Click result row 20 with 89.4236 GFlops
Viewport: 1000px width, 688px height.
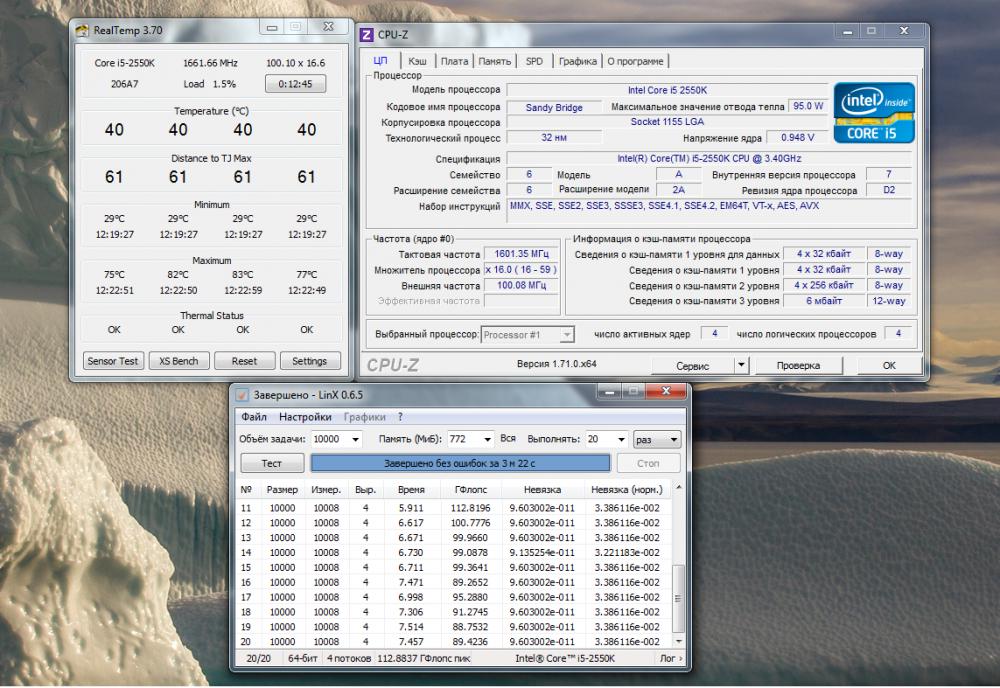click(x=453, y=641)
